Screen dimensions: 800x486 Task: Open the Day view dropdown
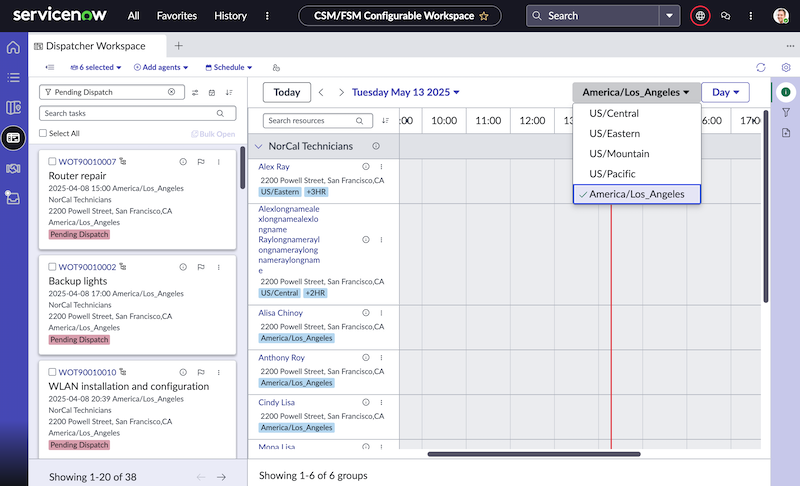[725, 92]
